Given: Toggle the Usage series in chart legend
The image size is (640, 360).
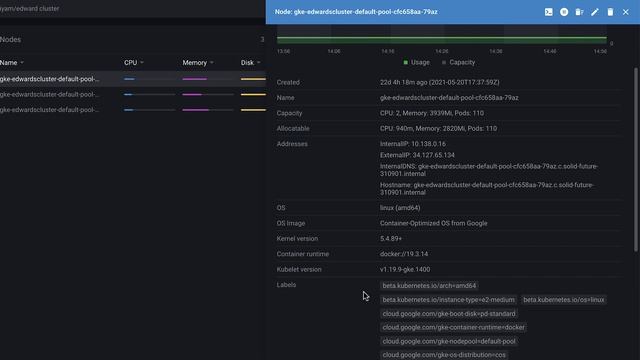Looking at the screenshot, I should tap(416, 62).
